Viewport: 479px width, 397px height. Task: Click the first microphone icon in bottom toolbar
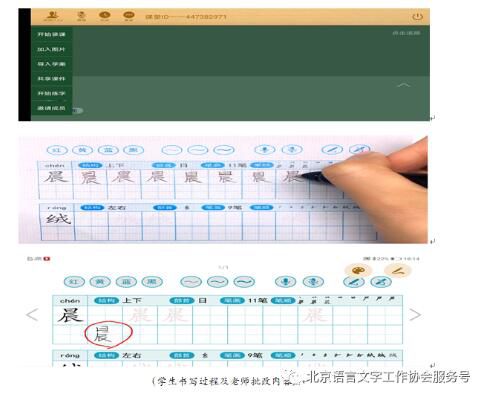[285, 282]
